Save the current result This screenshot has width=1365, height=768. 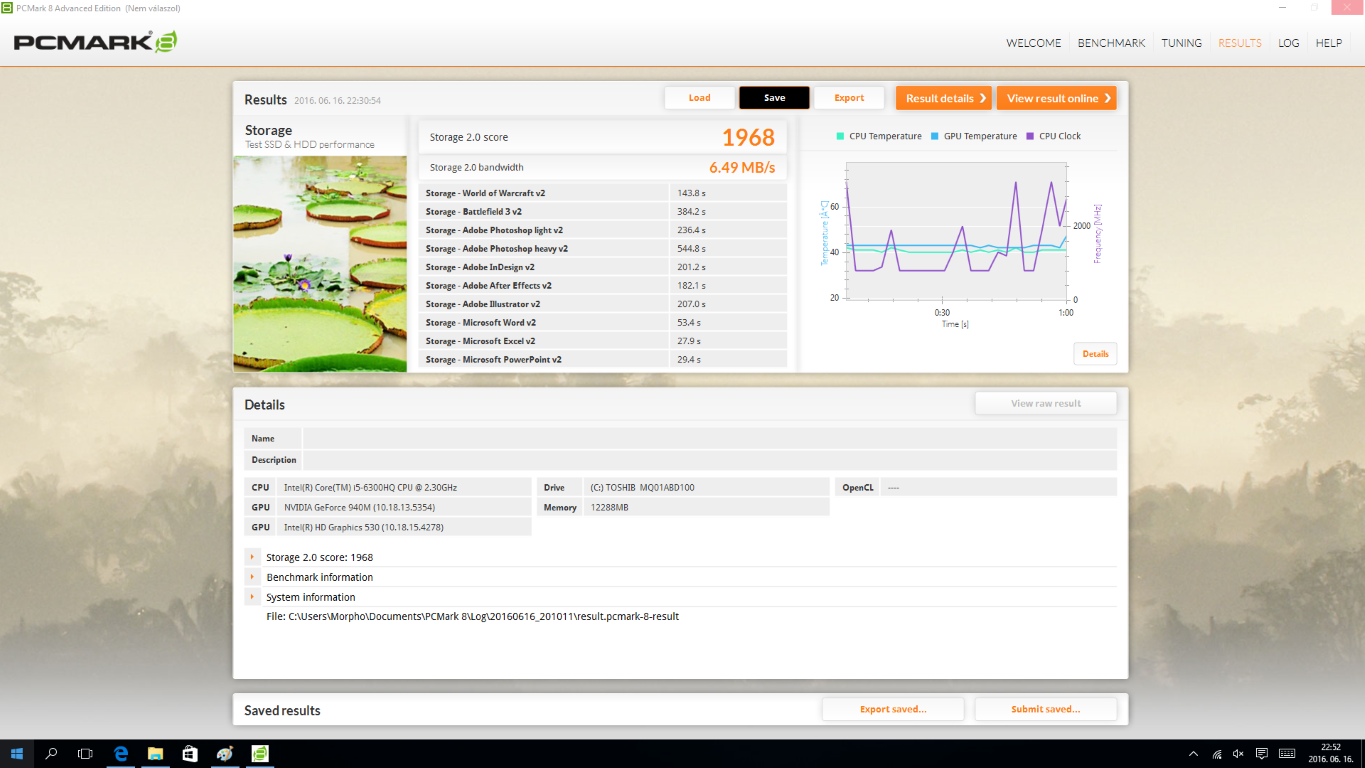[774, 98]
